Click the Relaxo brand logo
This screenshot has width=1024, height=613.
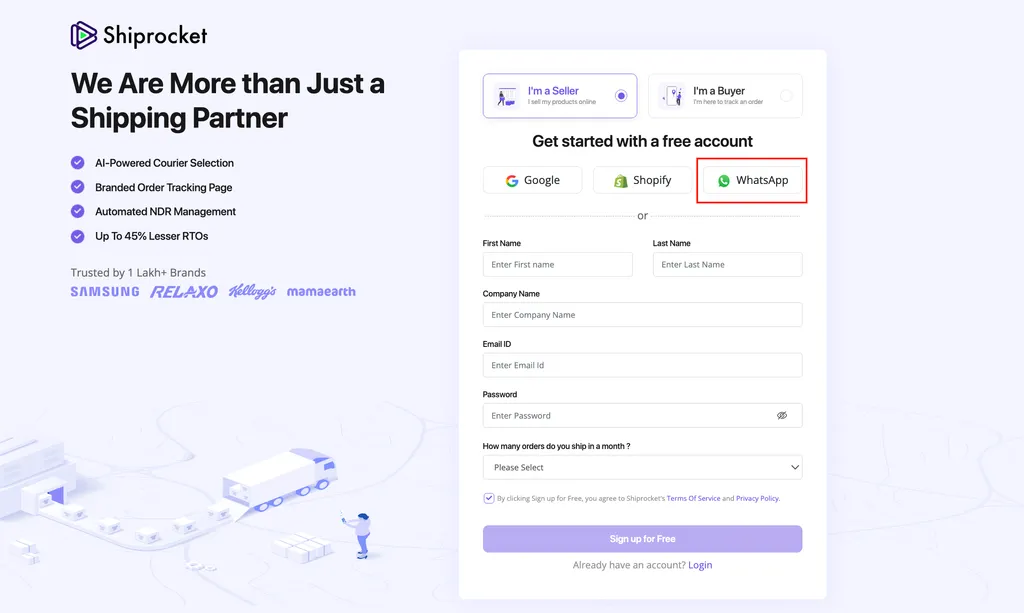pos(184,292)
